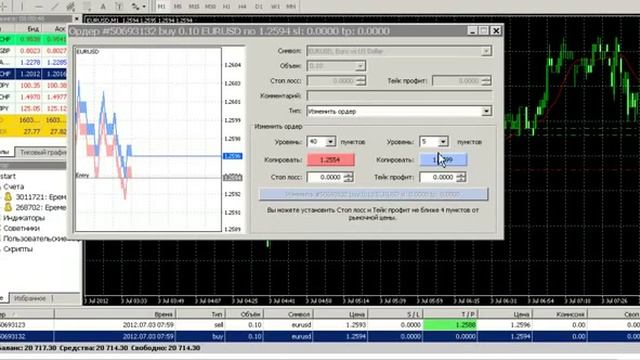
Task: Select the Скрипты node in Navigator
Action: [18, 249]
